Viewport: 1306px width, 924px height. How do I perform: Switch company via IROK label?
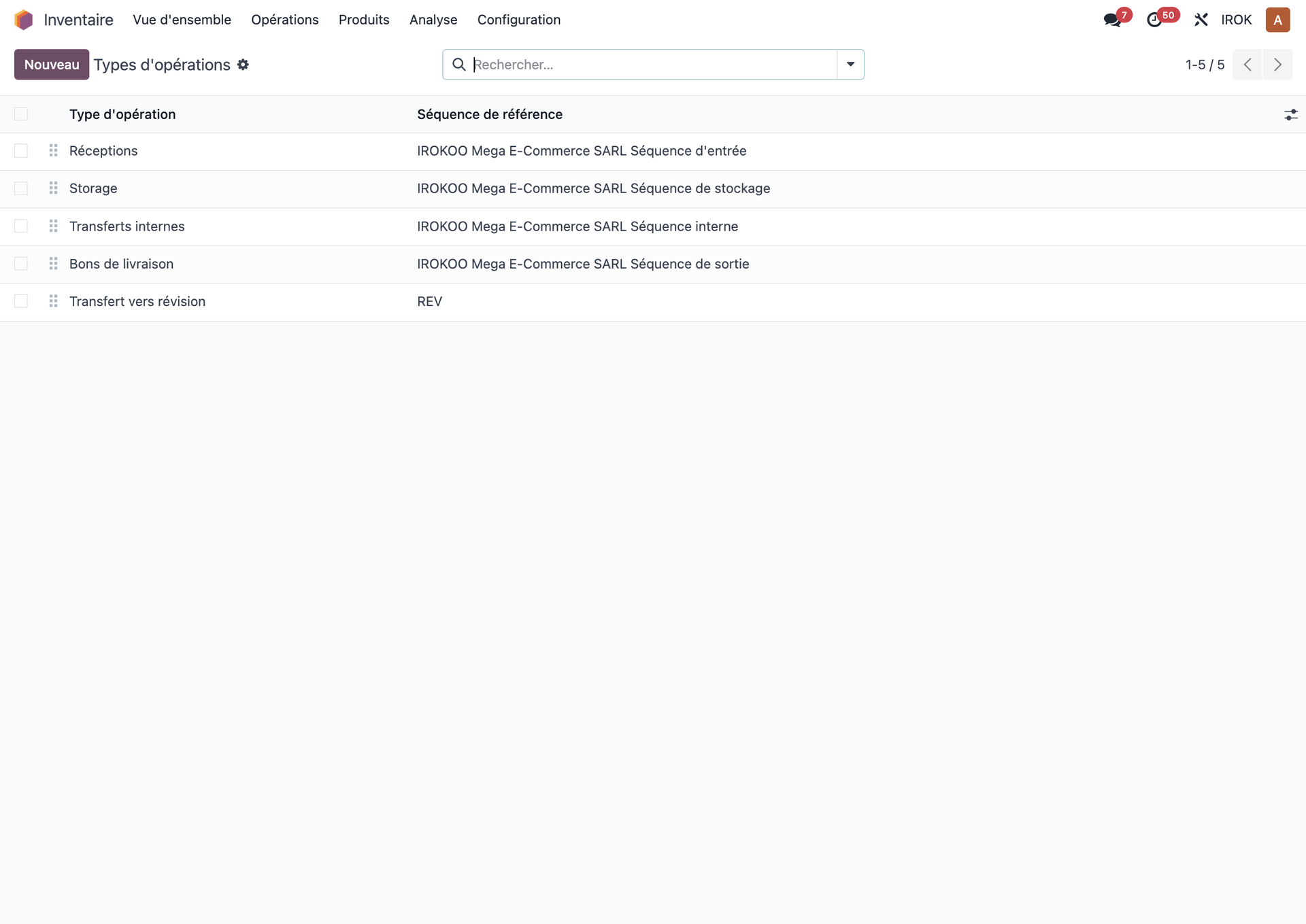pyautogui.click(x=1236, y=20)
